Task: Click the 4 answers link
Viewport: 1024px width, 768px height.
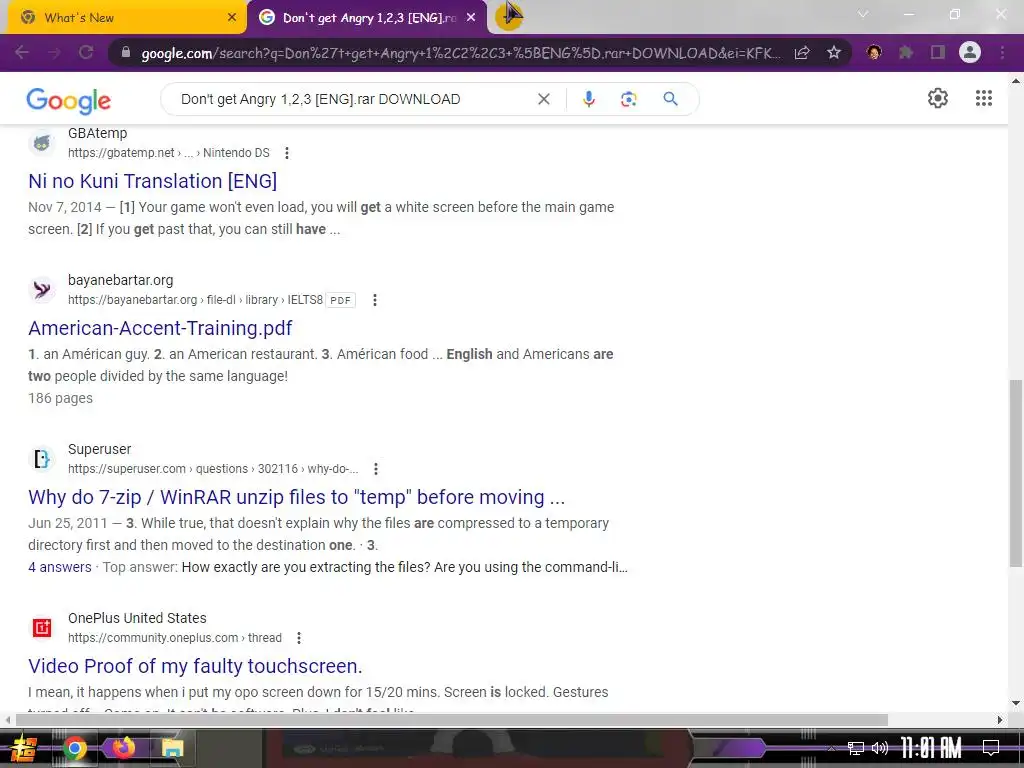Action: point(60,567)
